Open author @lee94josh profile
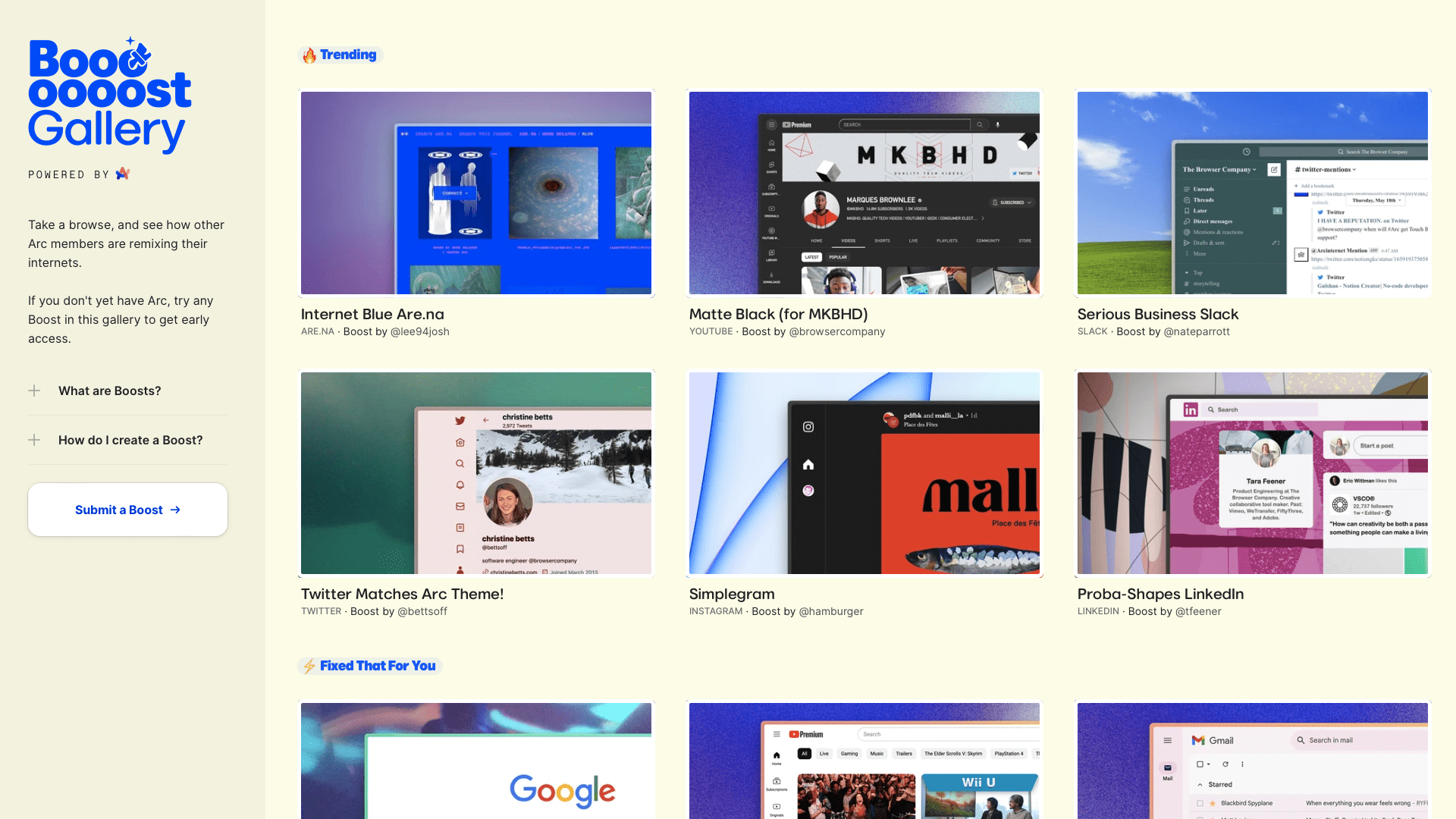The width and height of the screenshot is (1456, 819). point(419,331)
